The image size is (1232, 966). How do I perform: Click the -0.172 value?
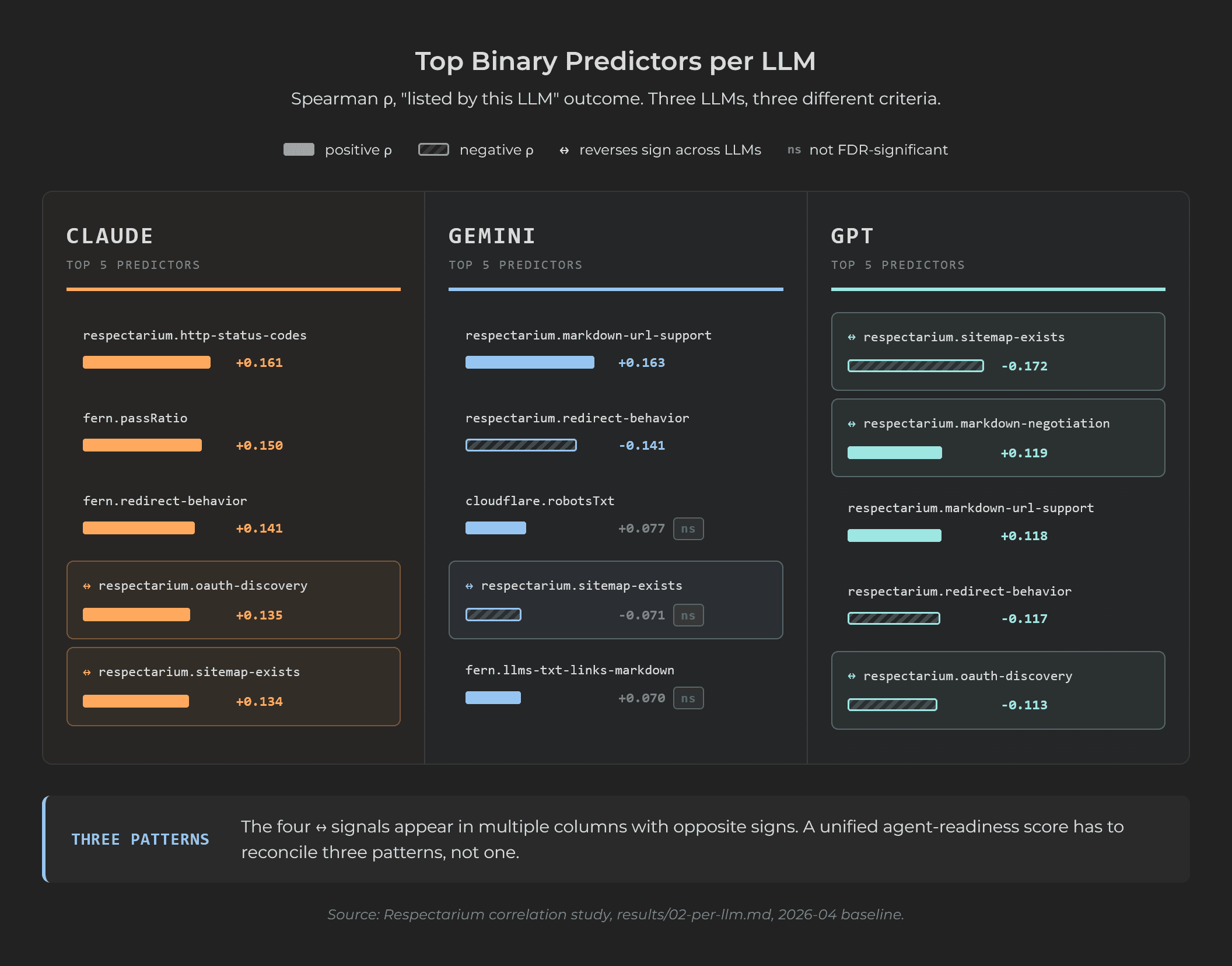click(x=1024, y=366)
